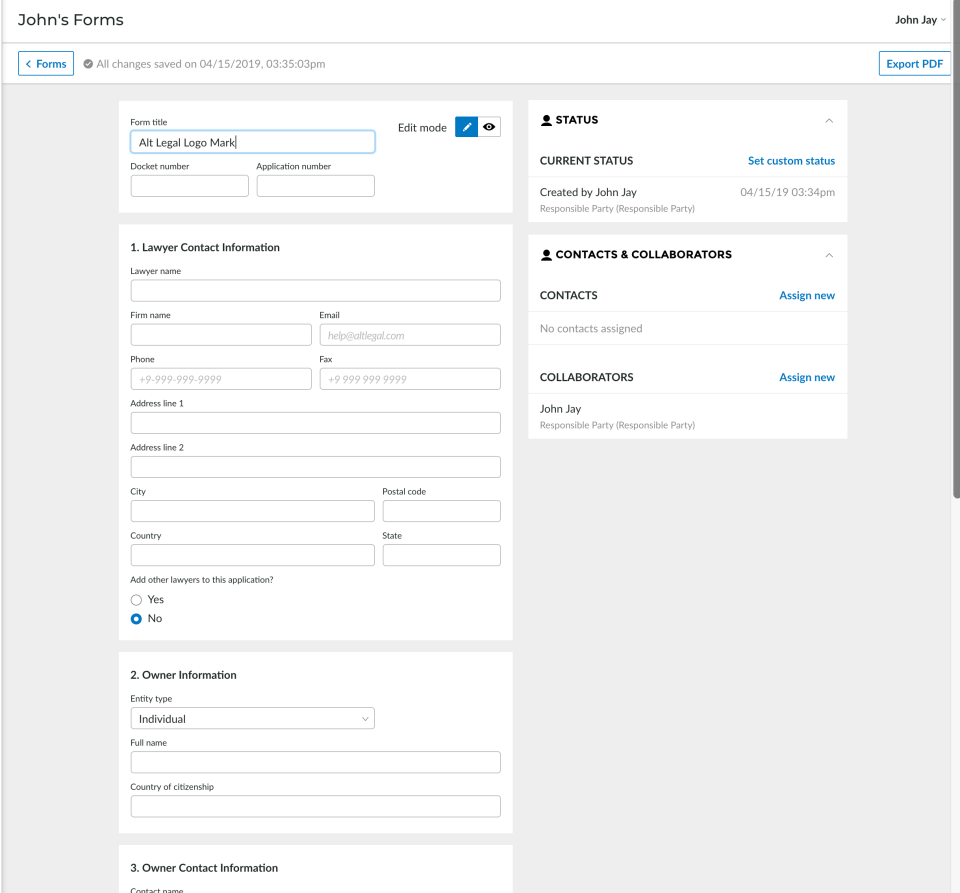Focus the Docket number field
The width and height of the screenshot is (960, 893).
[189, 186]
